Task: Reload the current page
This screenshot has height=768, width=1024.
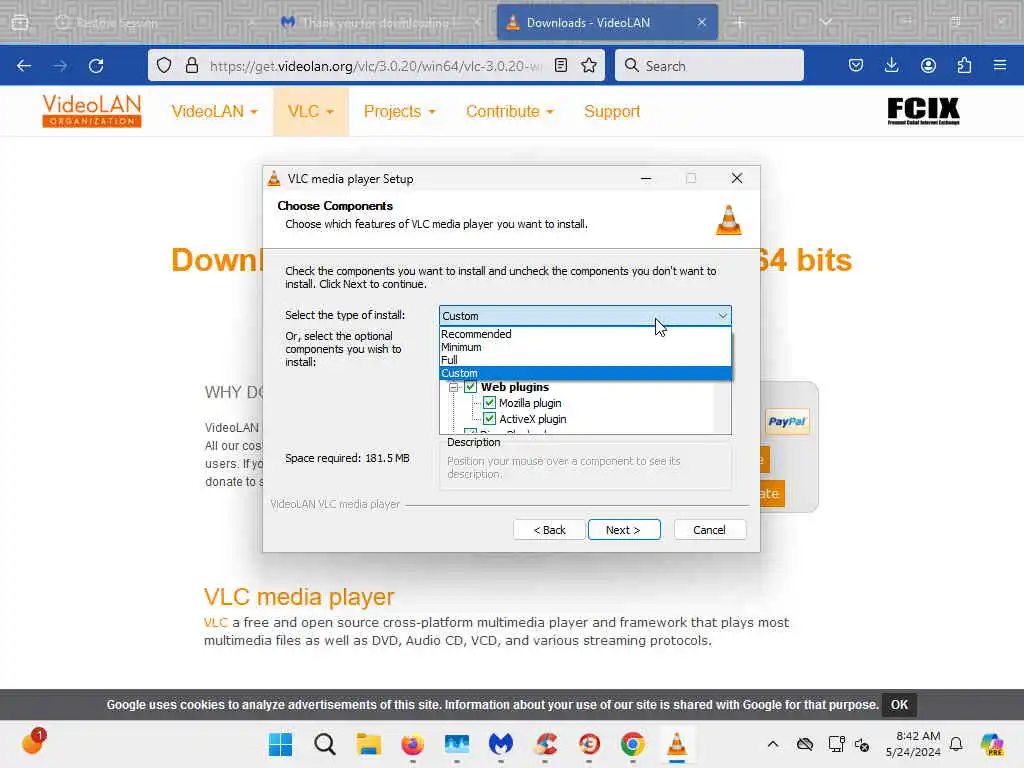Action: coord(96,65)
